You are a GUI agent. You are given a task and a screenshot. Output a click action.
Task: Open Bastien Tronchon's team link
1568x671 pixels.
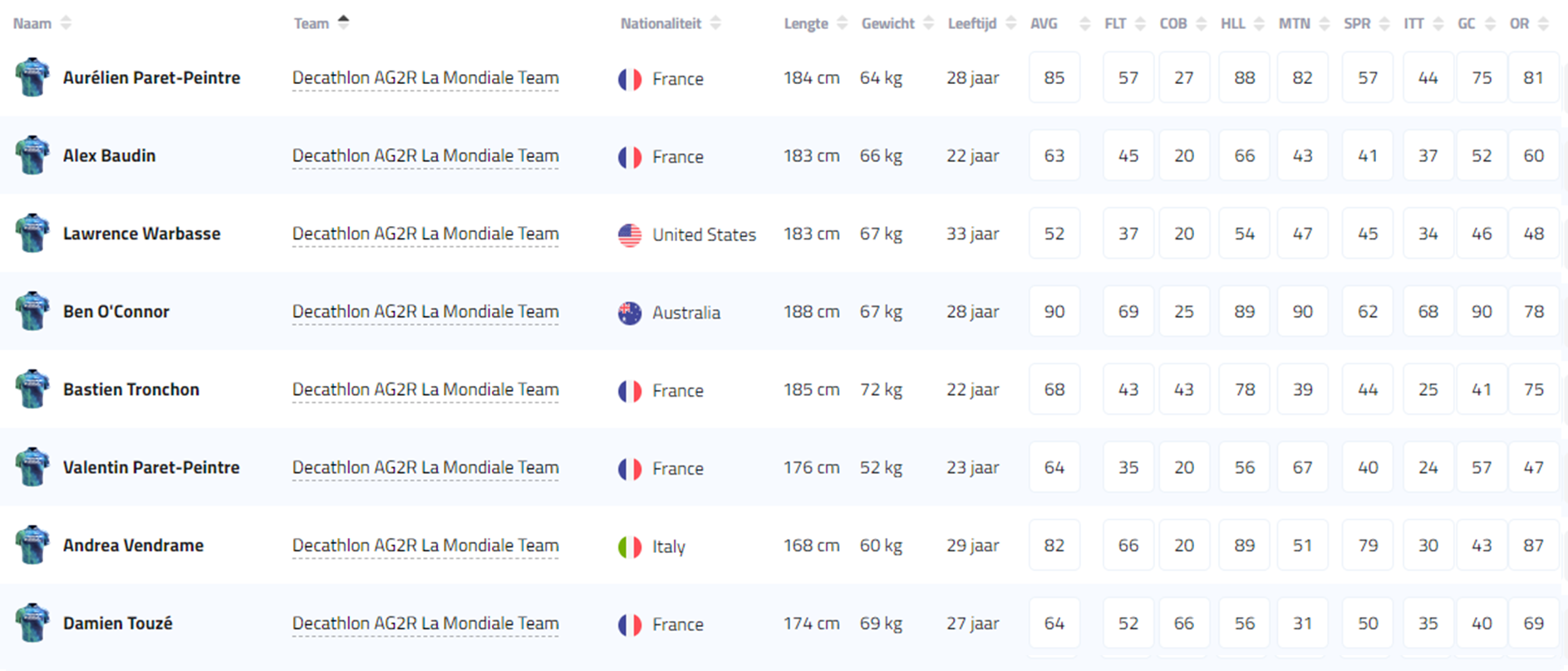tap(425, 389)
